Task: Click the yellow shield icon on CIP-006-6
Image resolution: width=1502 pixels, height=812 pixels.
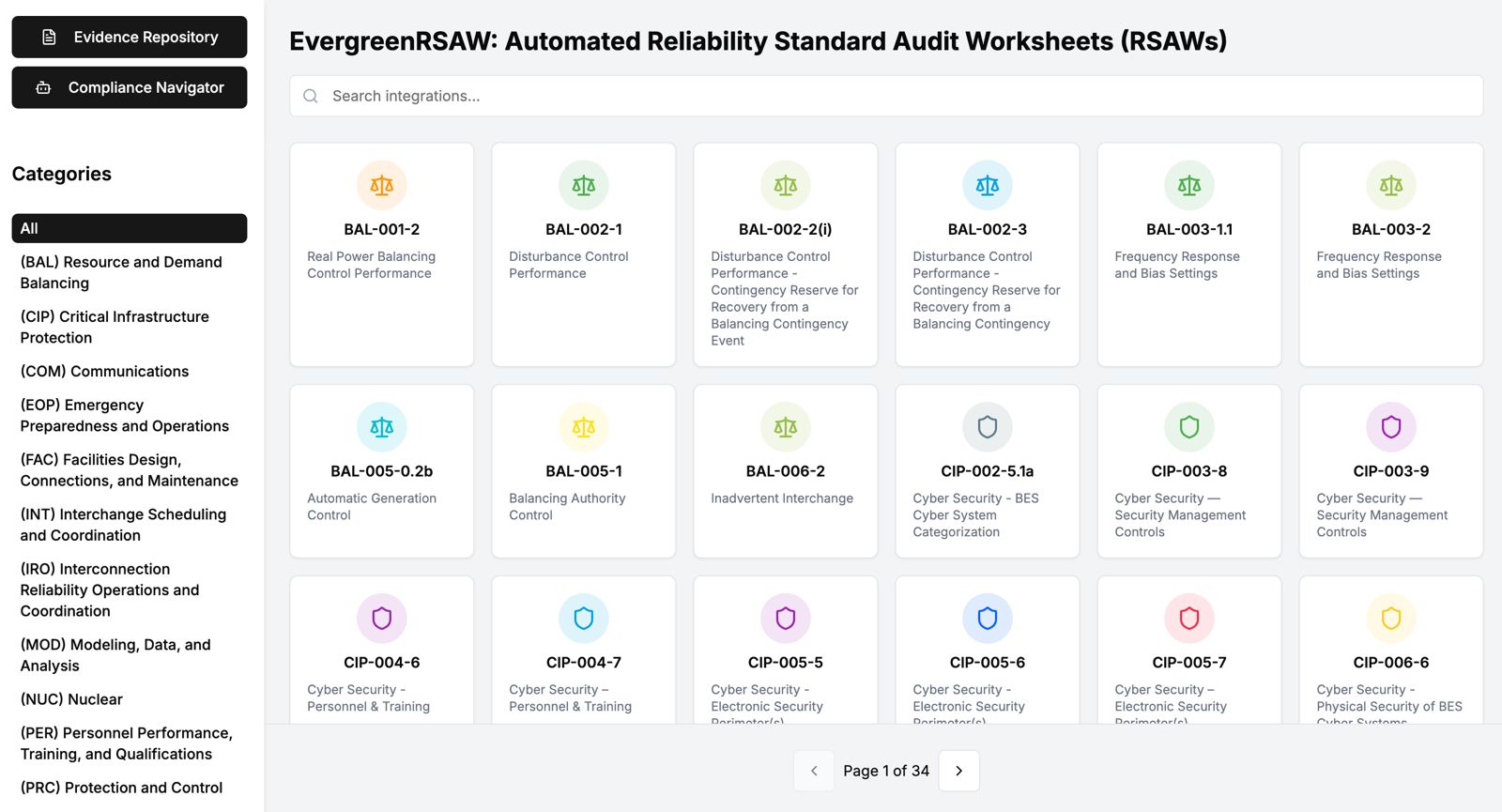Action: (1390, 619)
